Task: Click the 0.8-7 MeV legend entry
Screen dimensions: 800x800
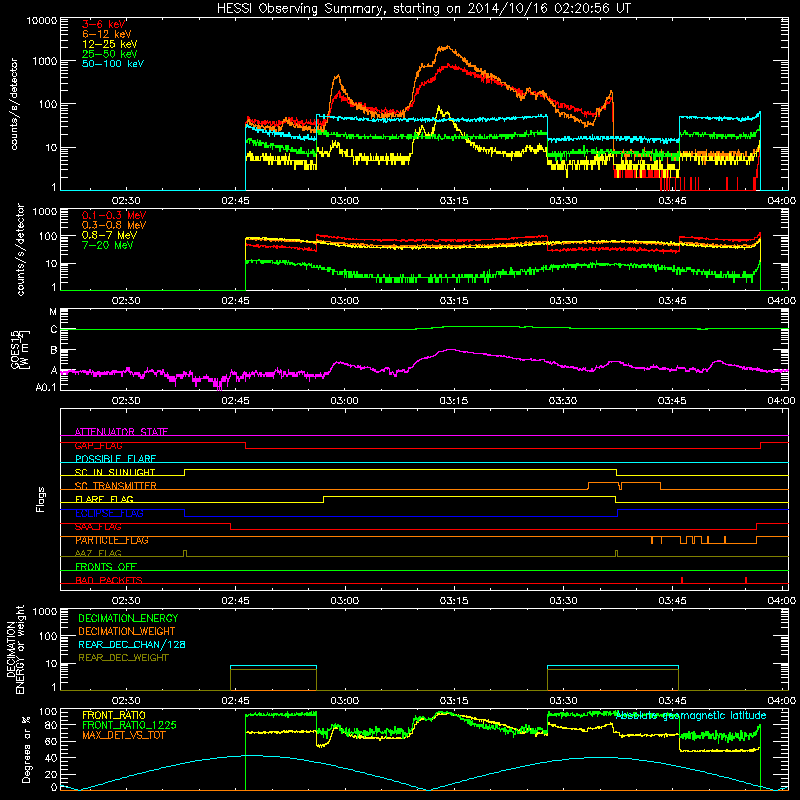Action: (110, 235)
